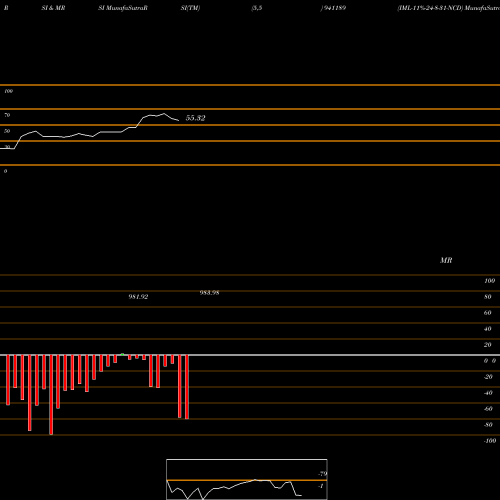500x500 pixels.
Task: Click the MR axis label 40
Action: 488,329
